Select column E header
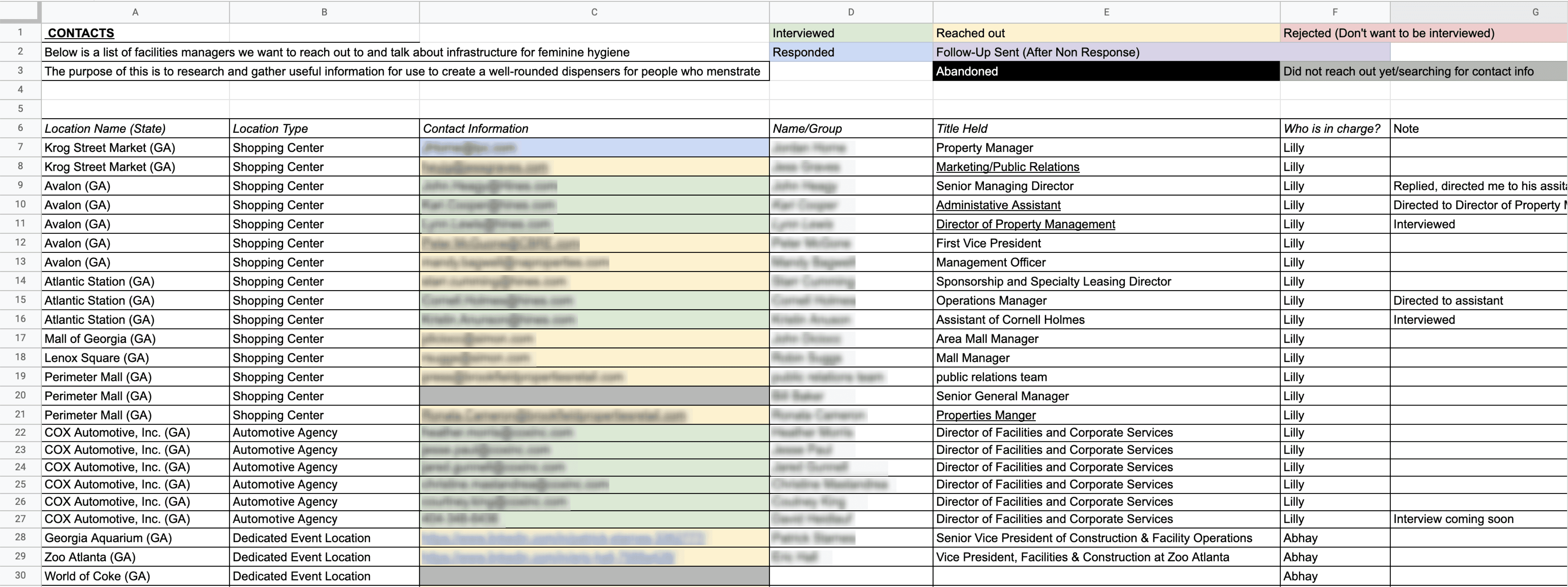Viewport: 1568px width, 587px height. 1106,12
